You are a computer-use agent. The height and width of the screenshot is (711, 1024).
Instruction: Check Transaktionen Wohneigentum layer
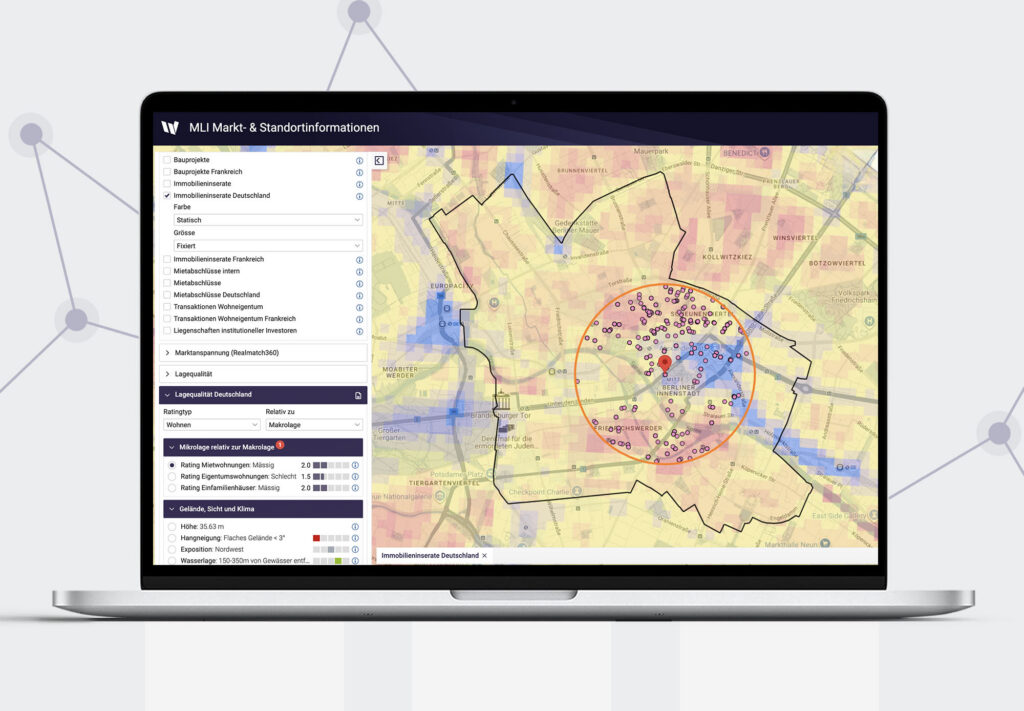167,307
